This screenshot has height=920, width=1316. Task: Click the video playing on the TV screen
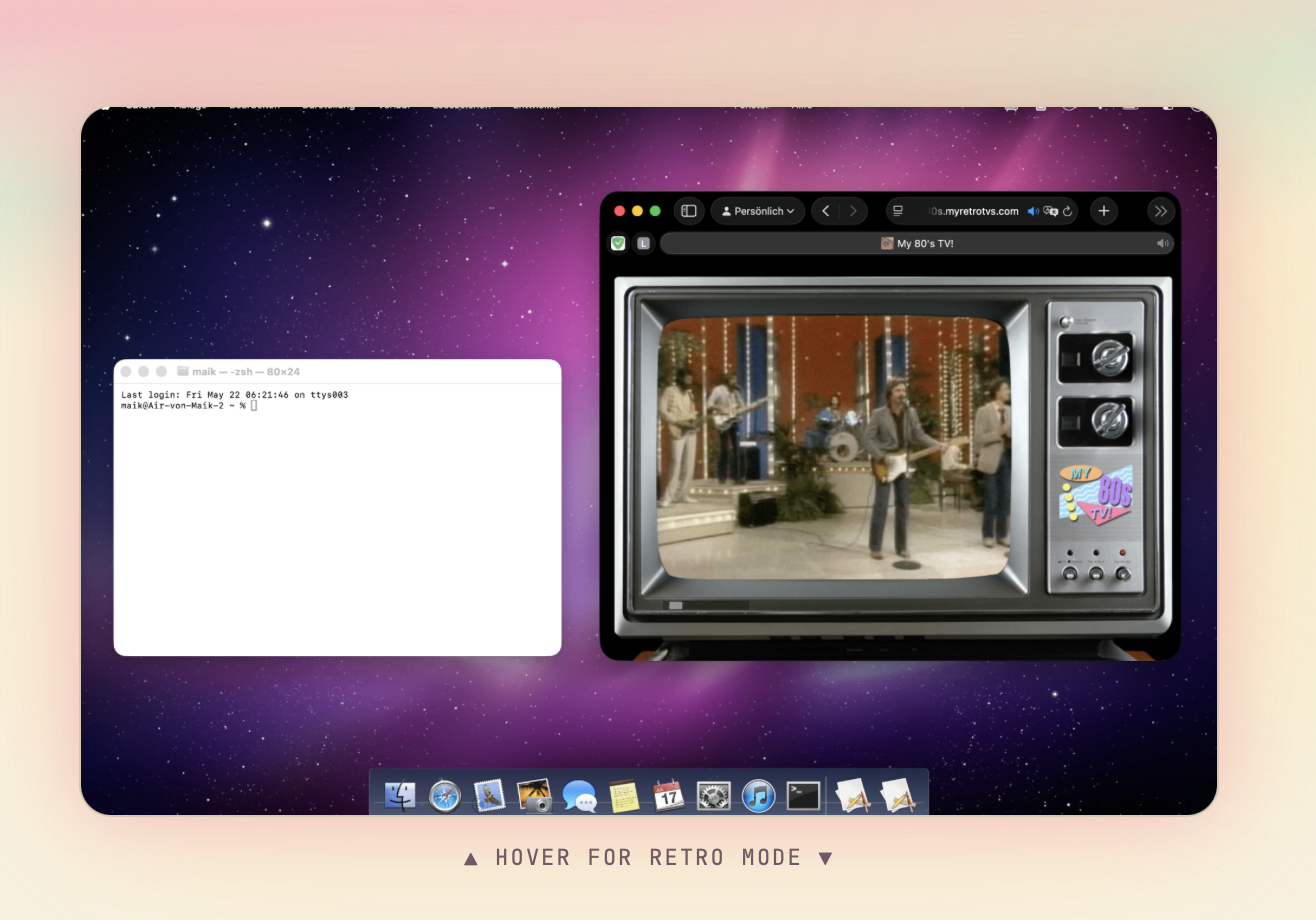click(834, 447)
